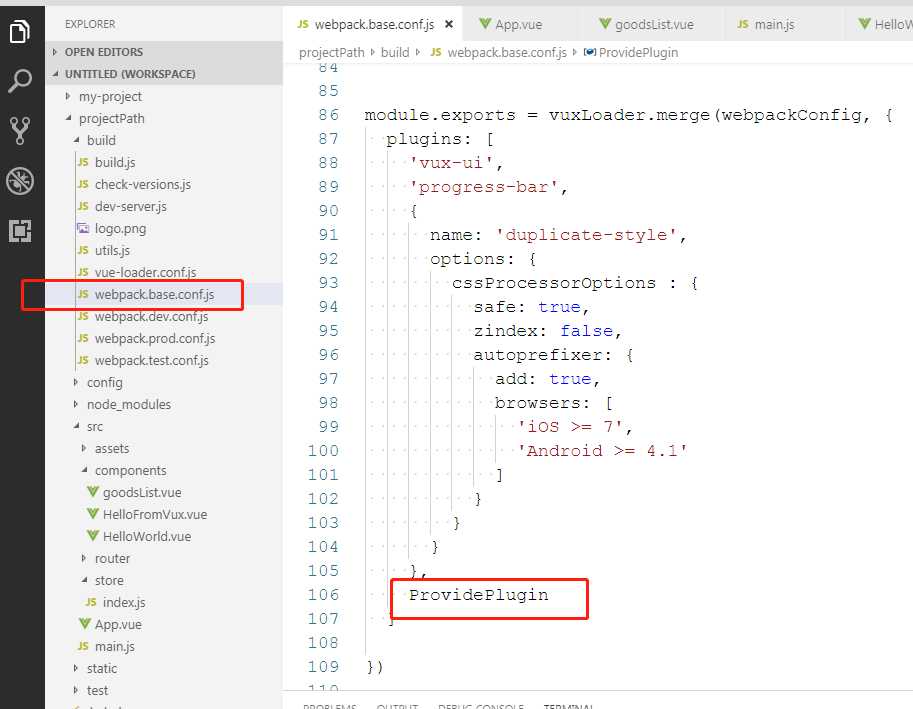Open the Explorer view in activity bar
913x709 pixels.
(20, 31)
